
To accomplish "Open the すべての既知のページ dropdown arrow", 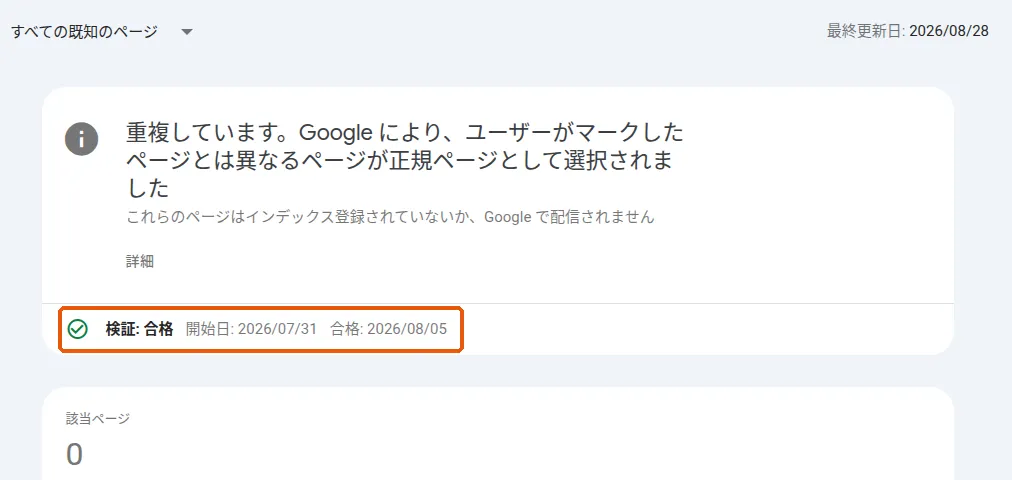I will [187, 32].
